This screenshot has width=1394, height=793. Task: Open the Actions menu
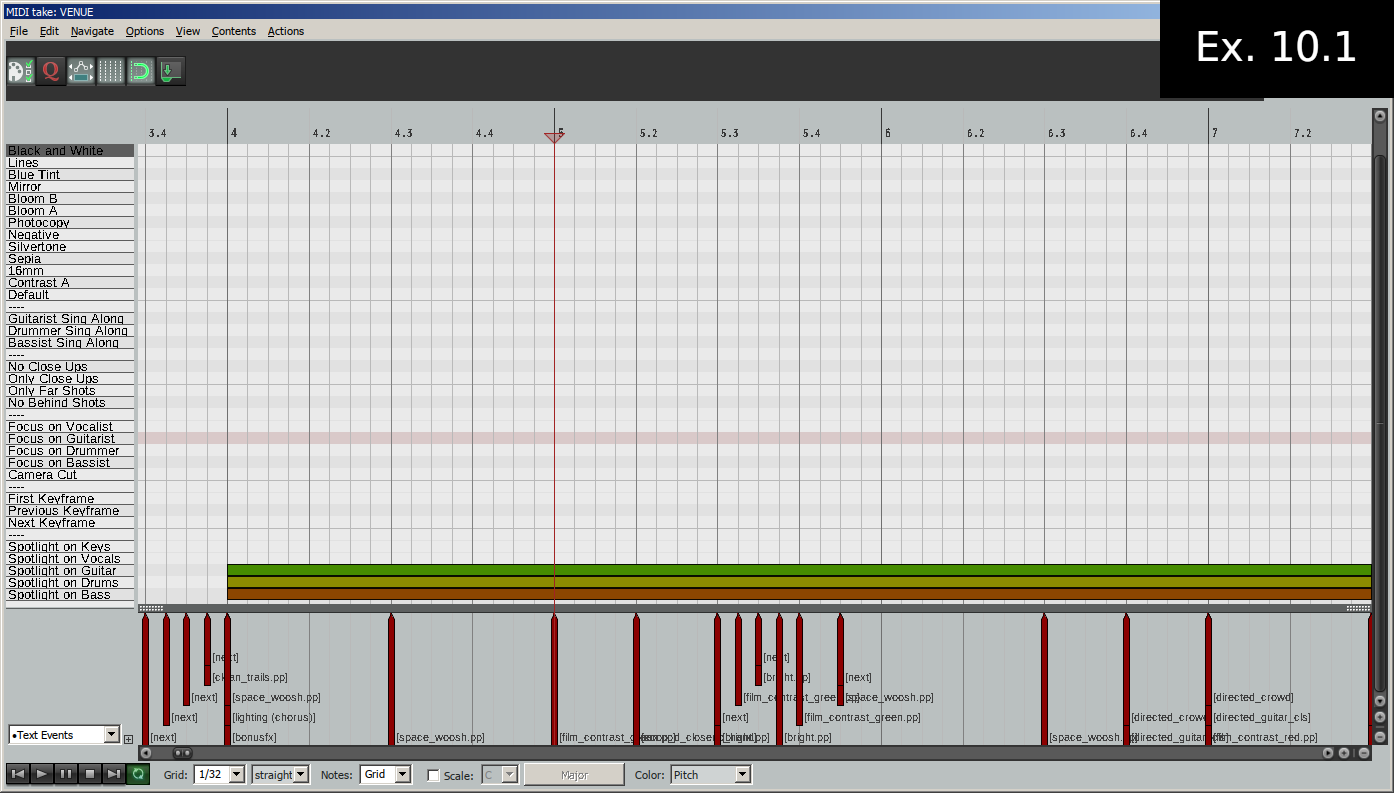(286, 31)
